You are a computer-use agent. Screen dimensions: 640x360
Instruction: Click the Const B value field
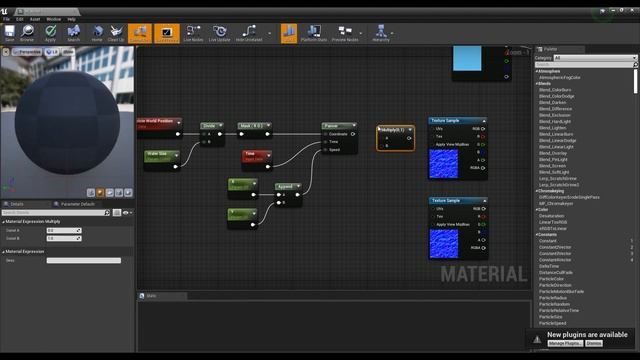coord(64,238)
